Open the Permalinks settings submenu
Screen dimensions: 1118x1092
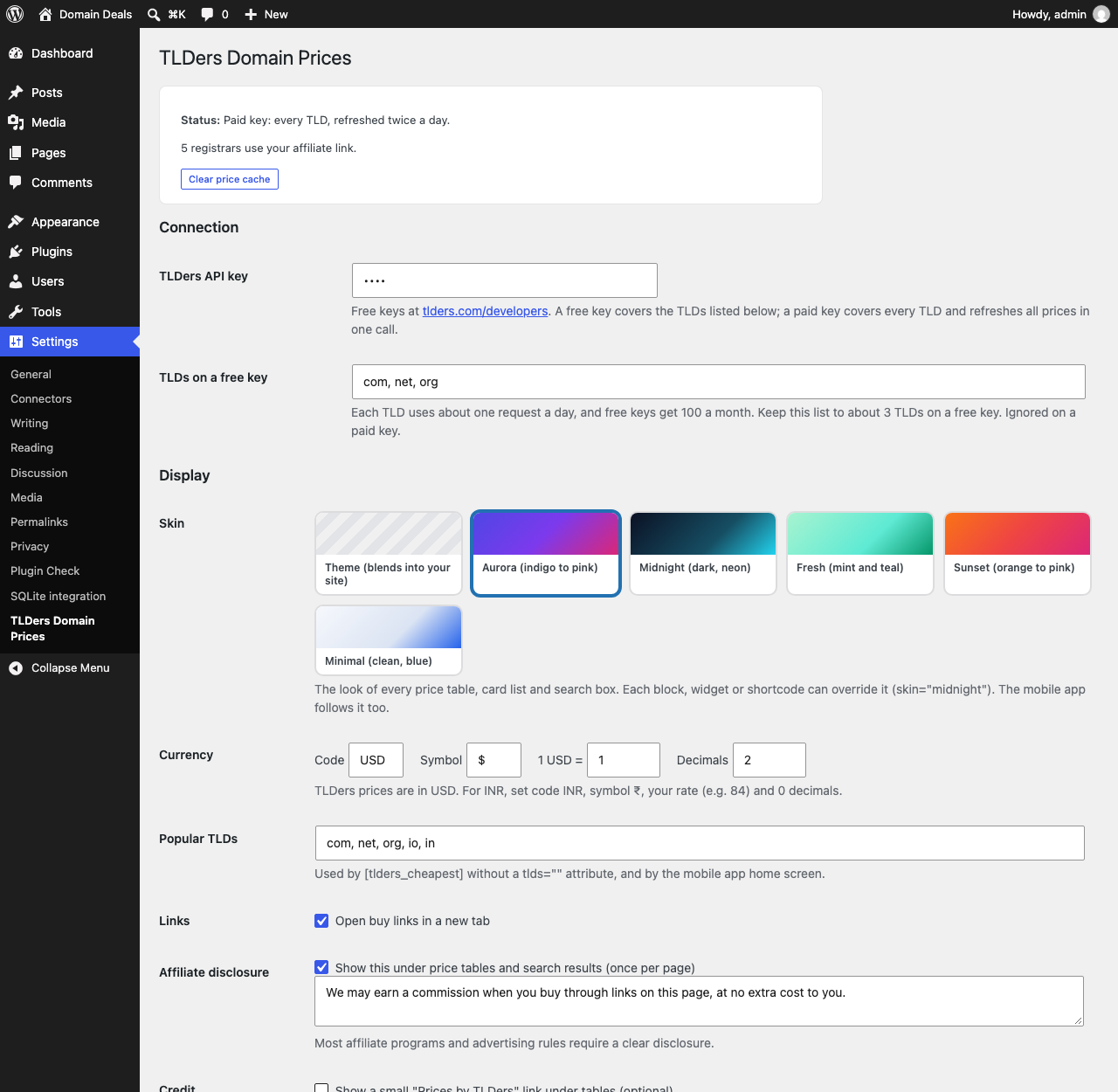point(39,522)
